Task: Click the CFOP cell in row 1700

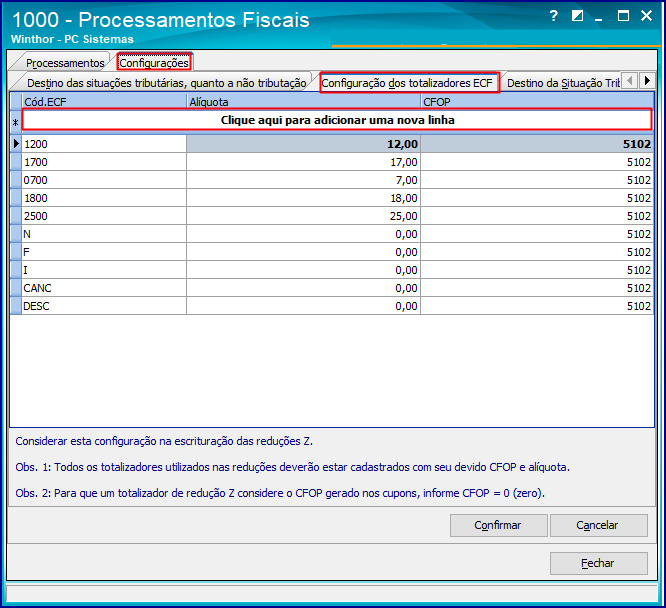Action: 537,162
